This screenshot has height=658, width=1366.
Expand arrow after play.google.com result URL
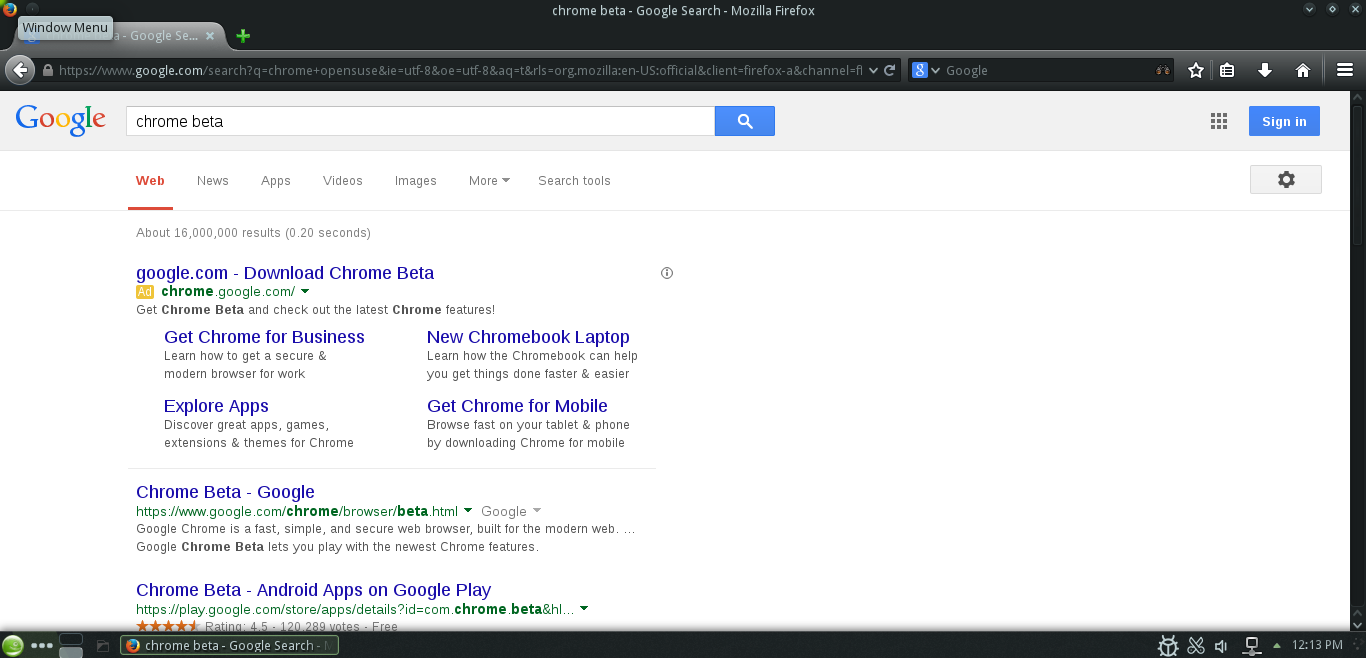584,609
